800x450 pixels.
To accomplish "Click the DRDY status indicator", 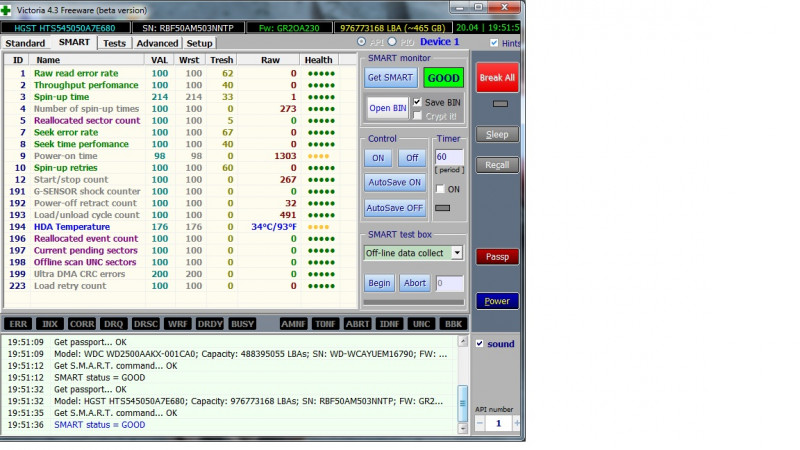I will pyautogui.click(x=210, y=324).
